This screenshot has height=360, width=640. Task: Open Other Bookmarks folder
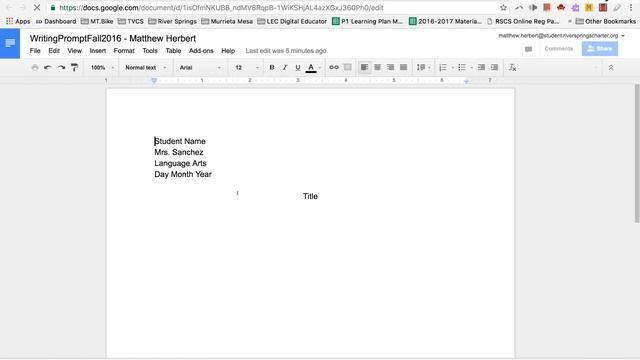[x=606, y=21]
